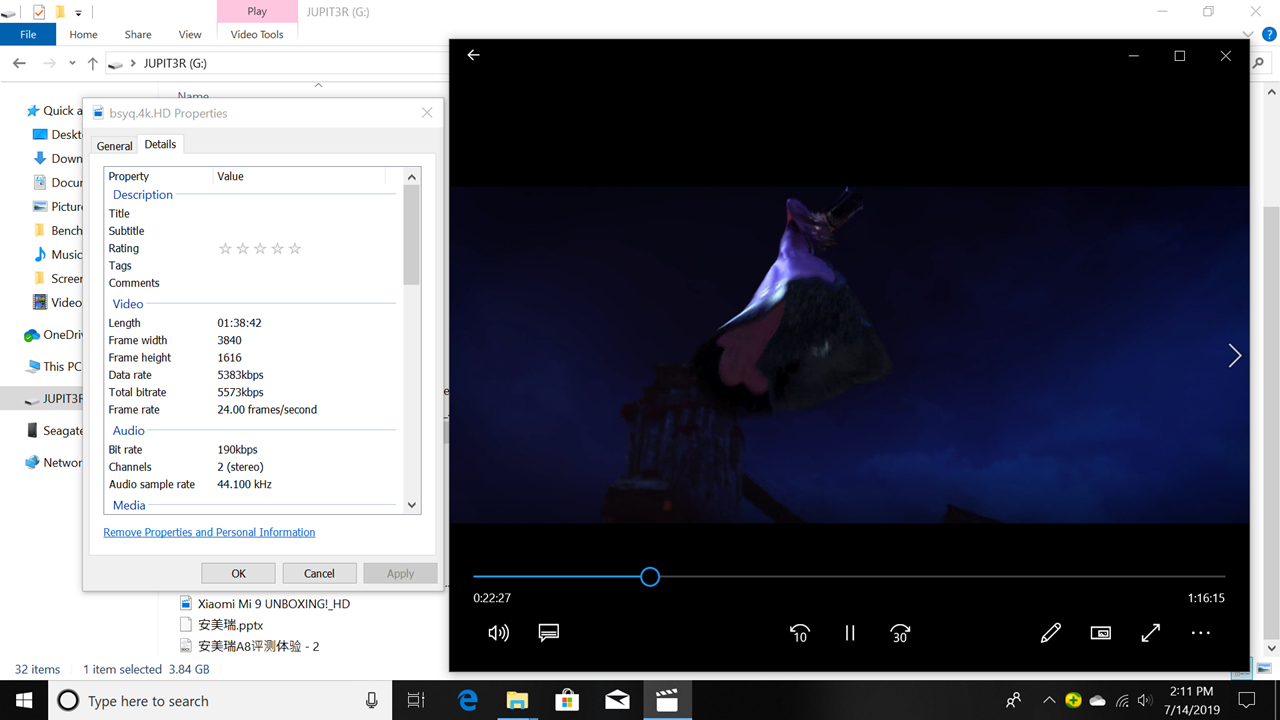The height and width of the screenshot is (720, 1280).
Task: Cancel the Properties dialog
Action: [319, 573]
